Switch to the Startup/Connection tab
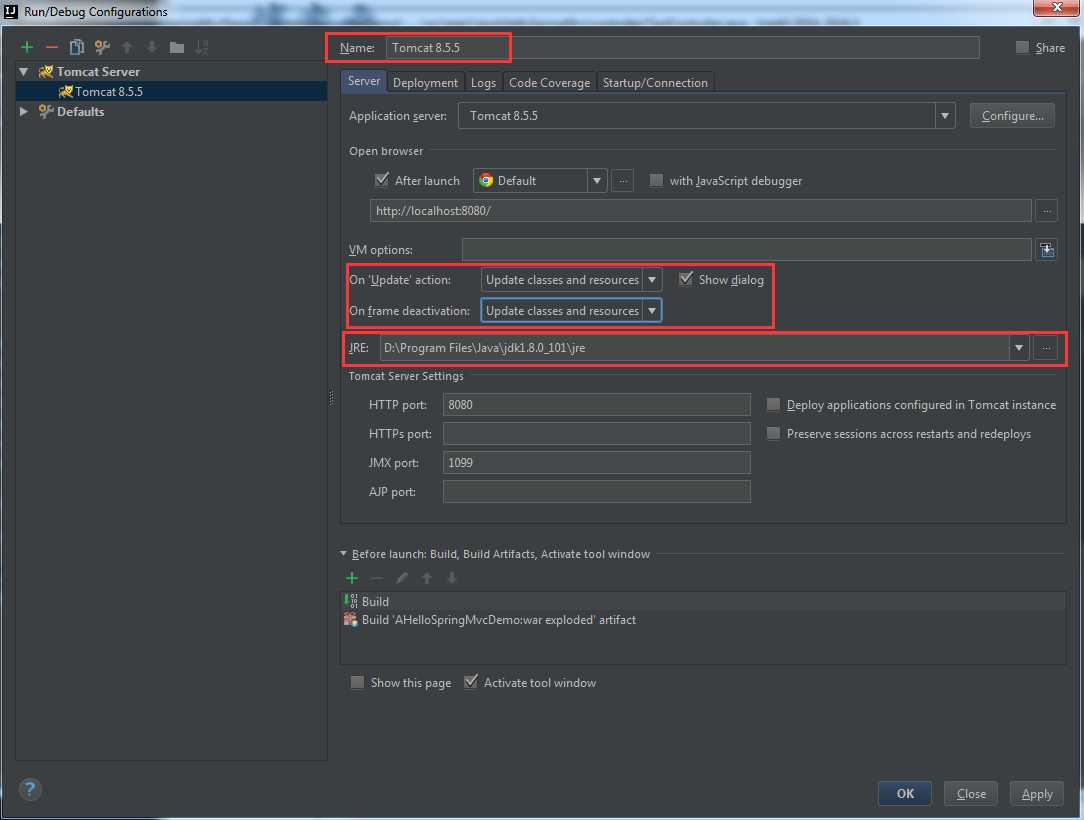 (655, 82)
